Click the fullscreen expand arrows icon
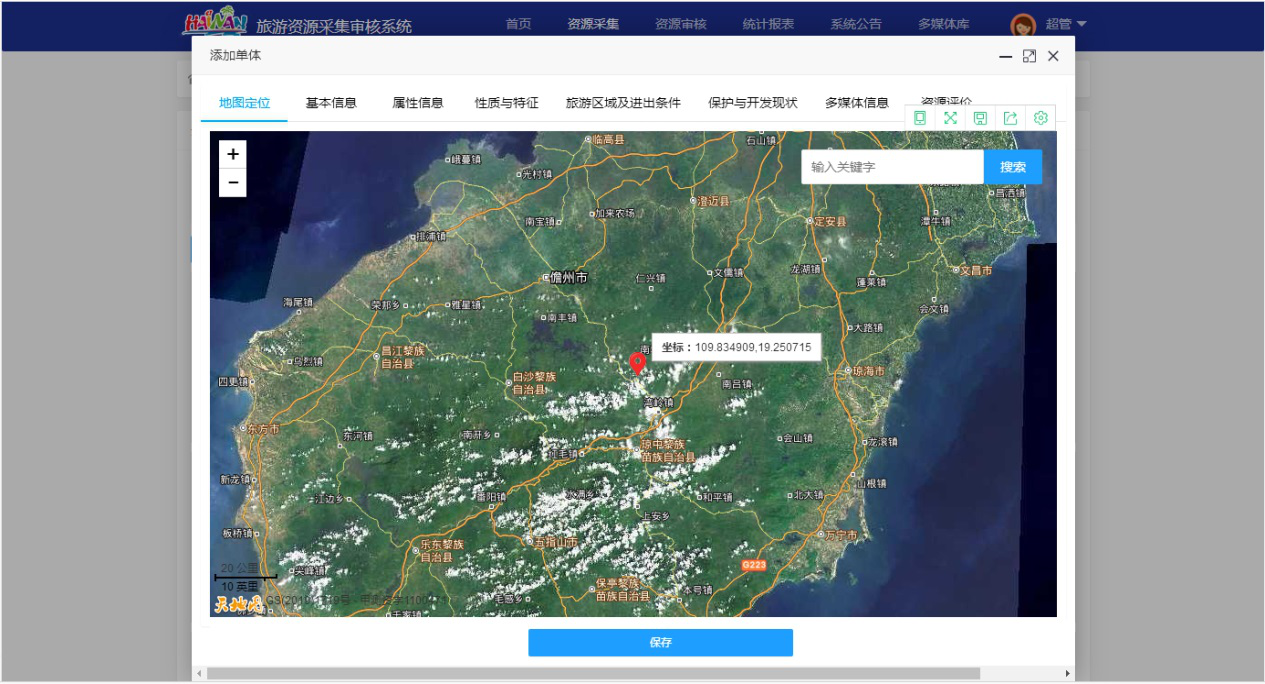Screen dimensions: 1265x684 [950, 118]
